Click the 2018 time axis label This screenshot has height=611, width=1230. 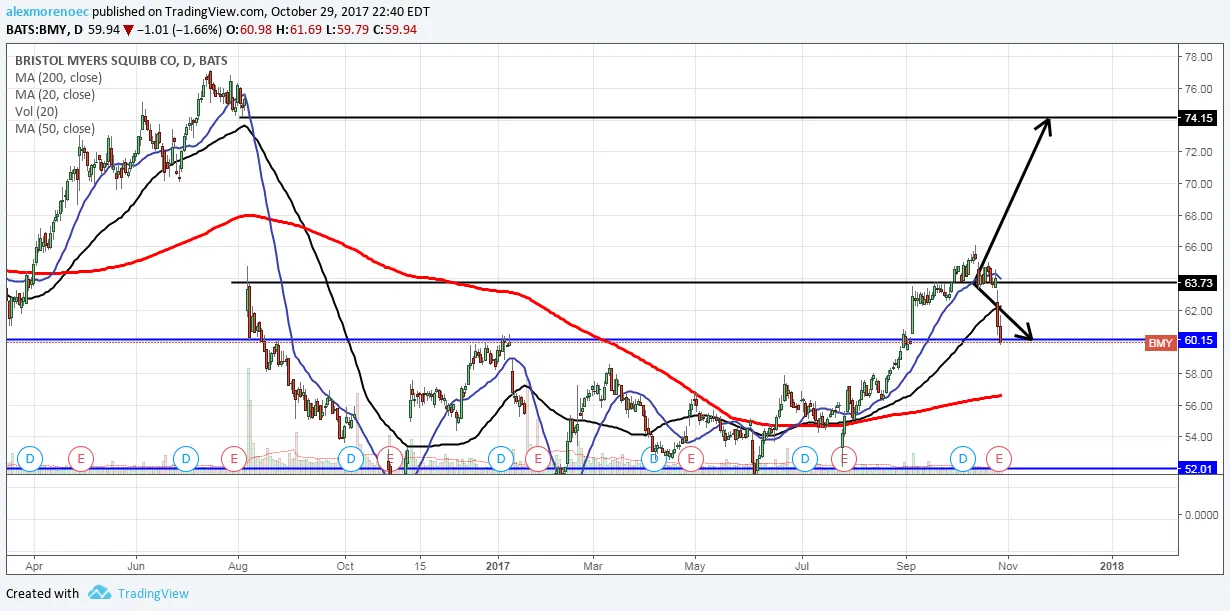1111,565
